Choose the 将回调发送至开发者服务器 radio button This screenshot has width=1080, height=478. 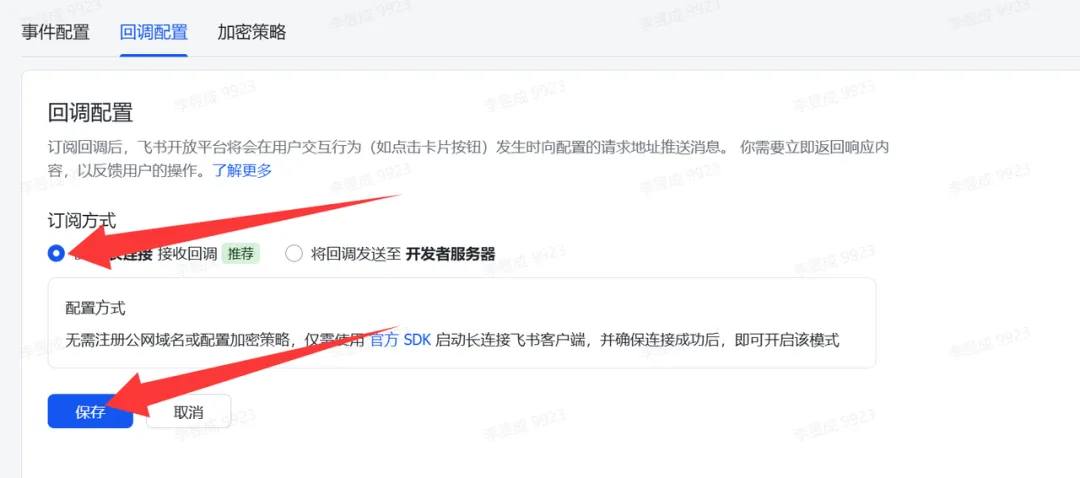coord(294,253)
